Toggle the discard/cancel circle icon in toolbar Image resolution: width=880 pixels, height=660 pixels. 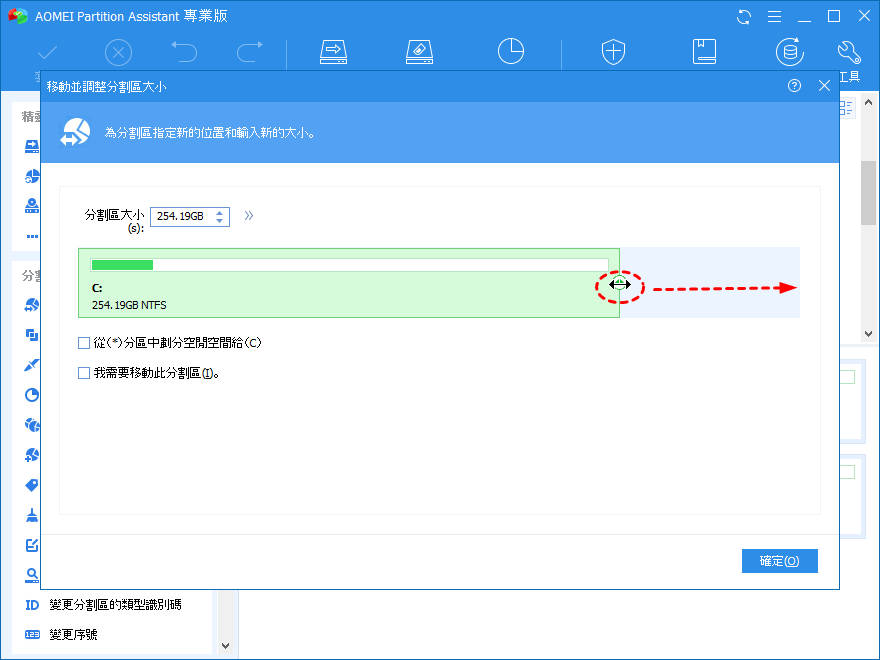[118, 51]
